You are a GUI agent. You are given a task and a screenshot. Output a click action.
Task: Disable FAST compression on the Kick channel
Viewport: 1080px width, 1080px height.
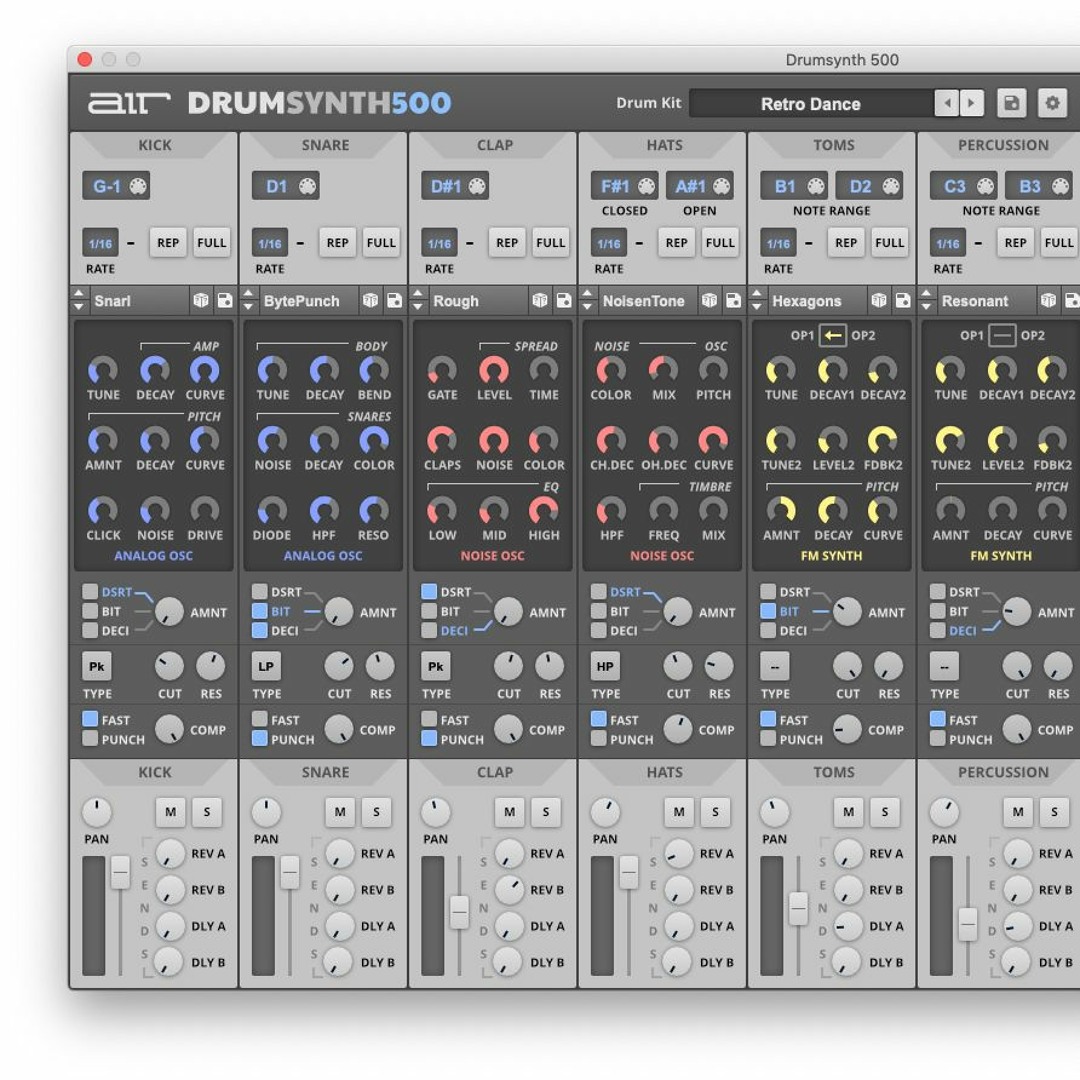pyautogui.click(x=90, y=719)
